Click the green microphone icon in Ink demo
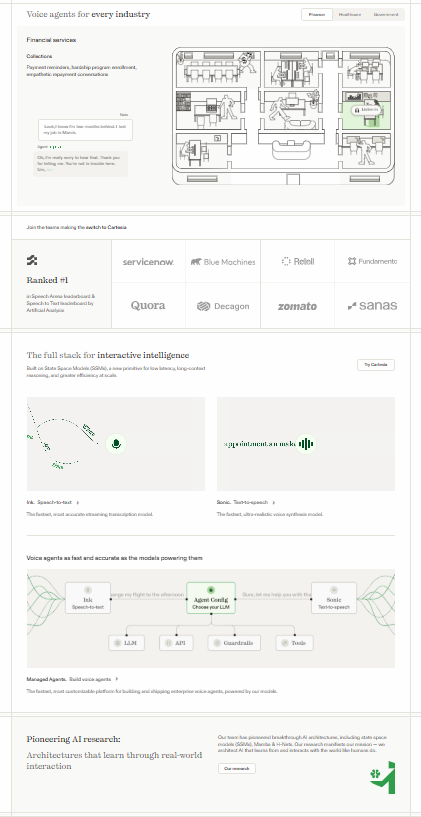This screenshot has width=421, height=817. coord(116,444)
